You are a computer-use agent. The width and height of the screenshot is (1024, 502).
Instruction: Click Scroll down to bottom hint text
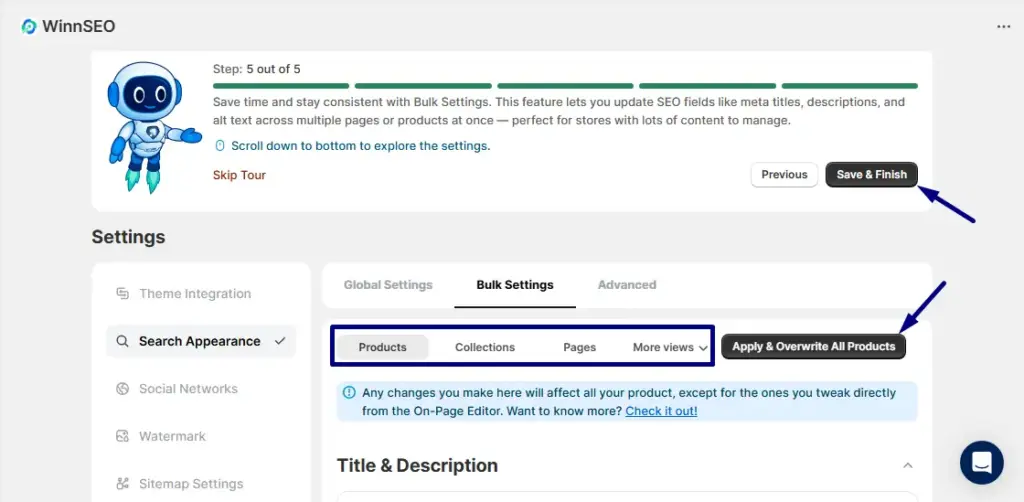pyautogui.click(x=360, y=146)
